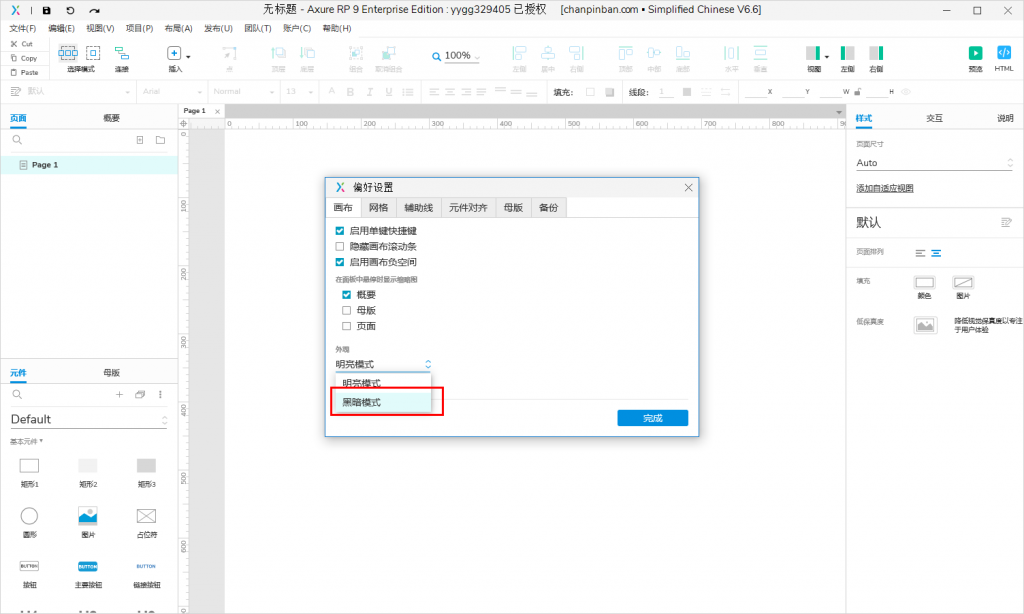Open the 发布(U) menu
Screen dimensions: 1024x614
(x=218, y=28)
